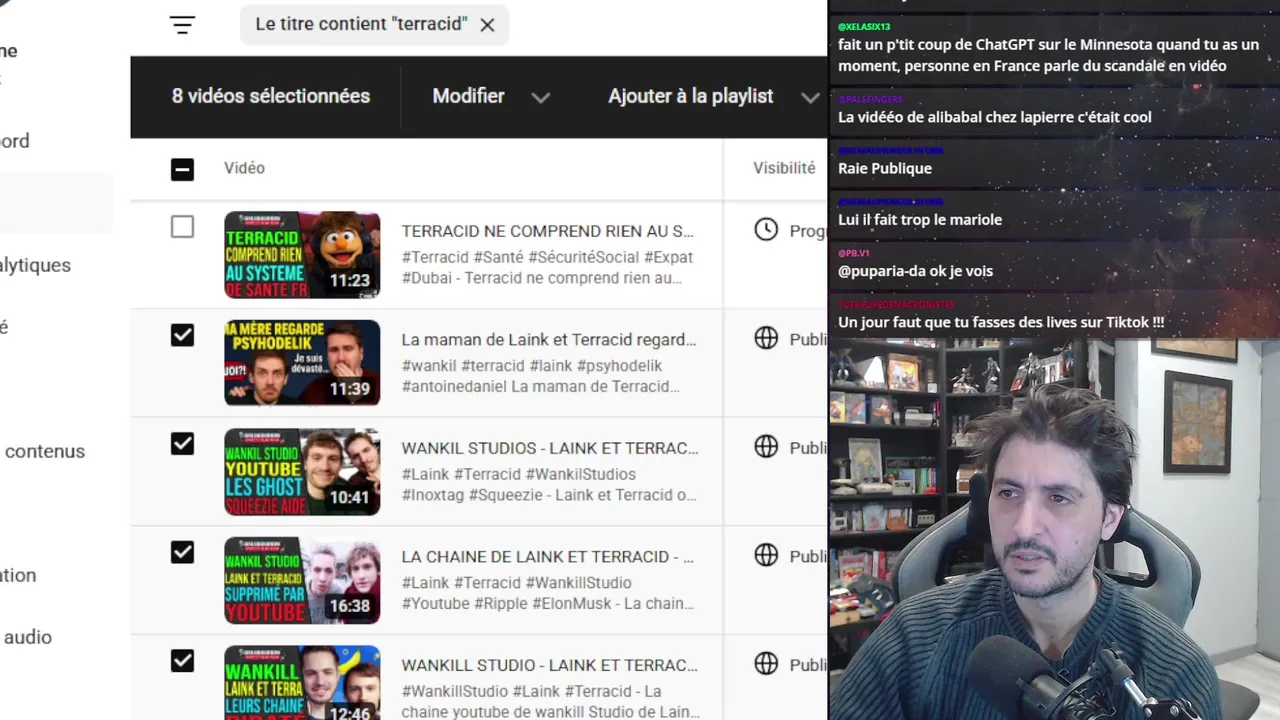Remove the 'terracid' title filter with the X
This screenshot has height=720, width=1280.
(487, 25)
